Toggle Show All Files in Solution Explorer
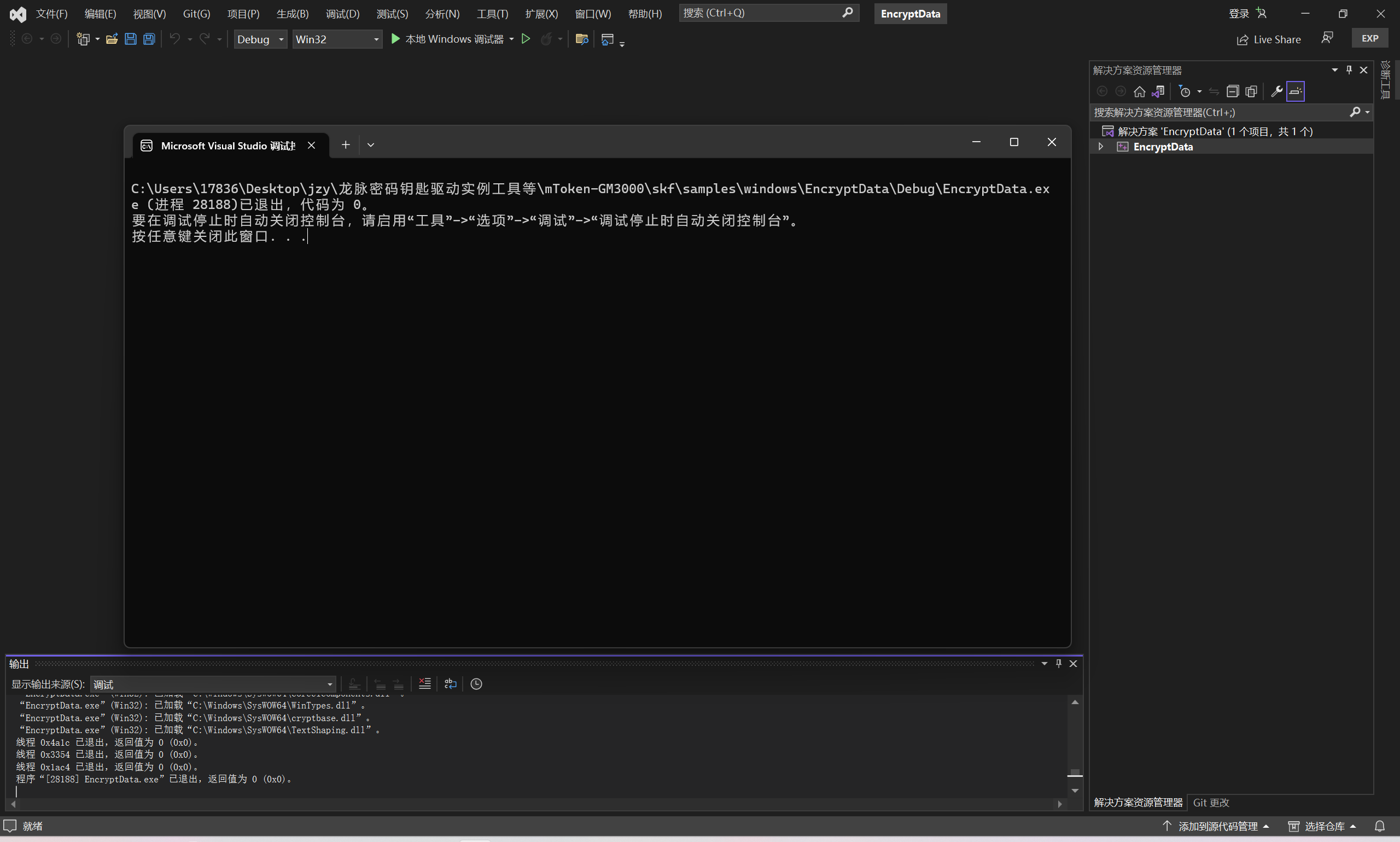The height and width of the screenshot is (842, 1400). [x=1251, y=91]
